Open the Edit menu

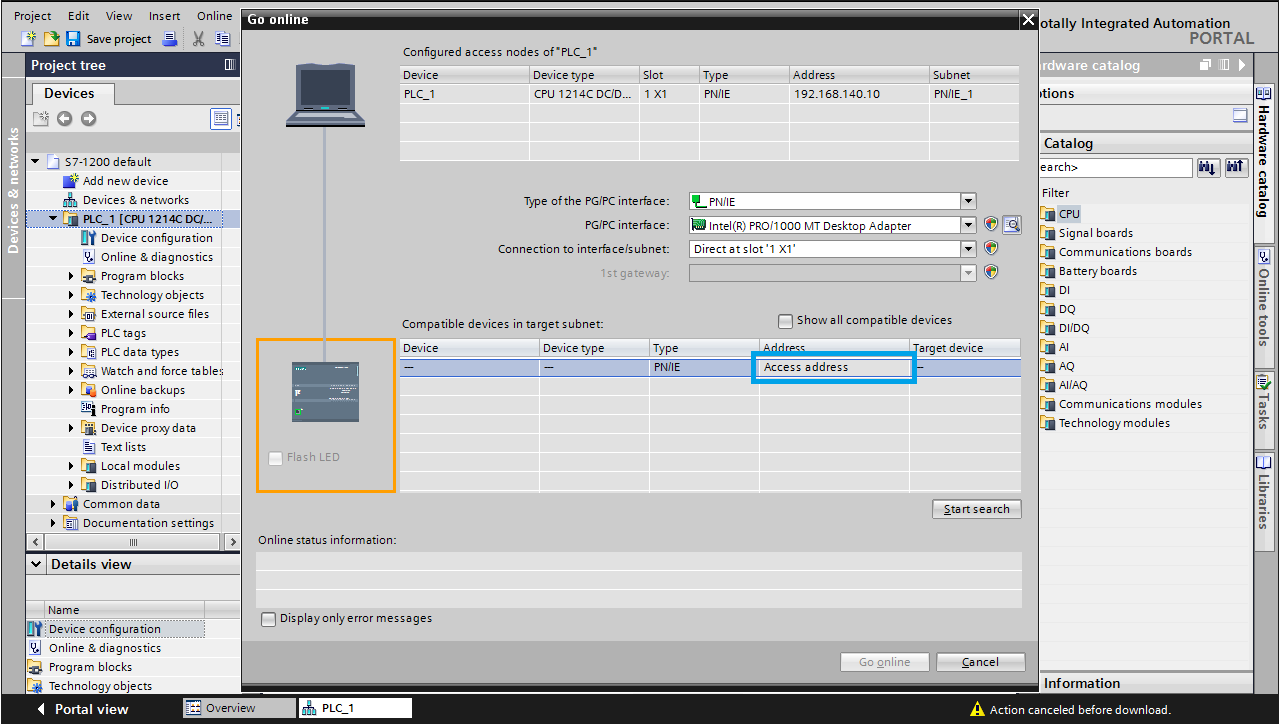click(x=78, y=16)
